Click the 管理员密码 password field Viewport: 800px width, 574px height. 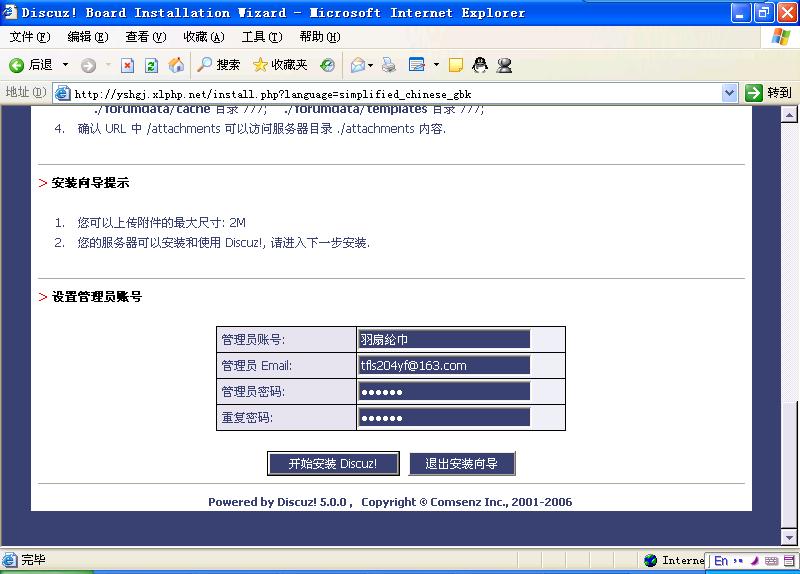coord(444,391)
